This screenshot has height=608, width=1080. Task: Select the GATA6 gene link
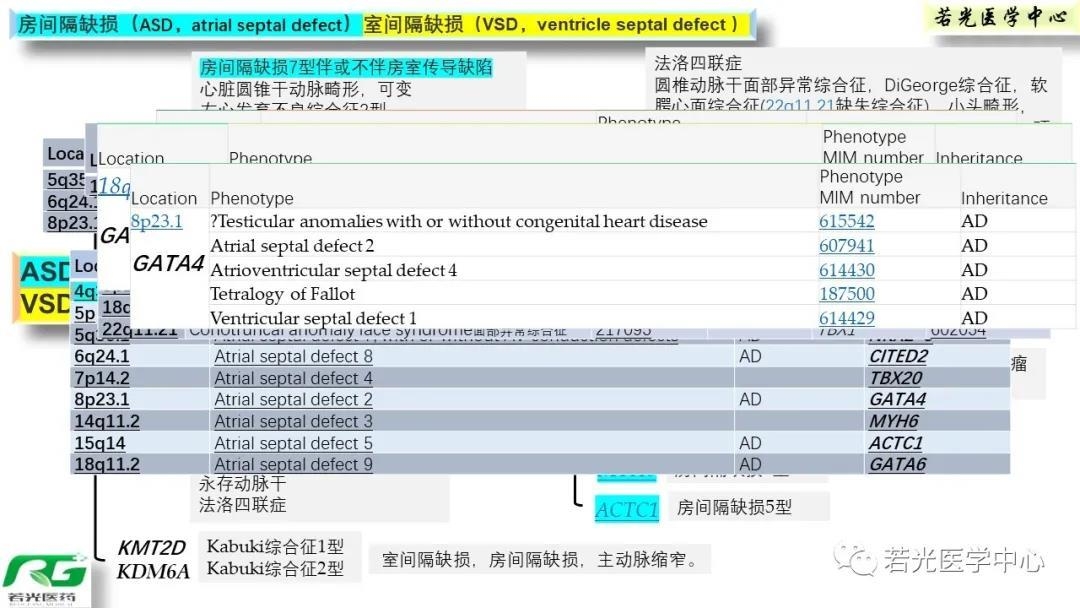(897, 465)
